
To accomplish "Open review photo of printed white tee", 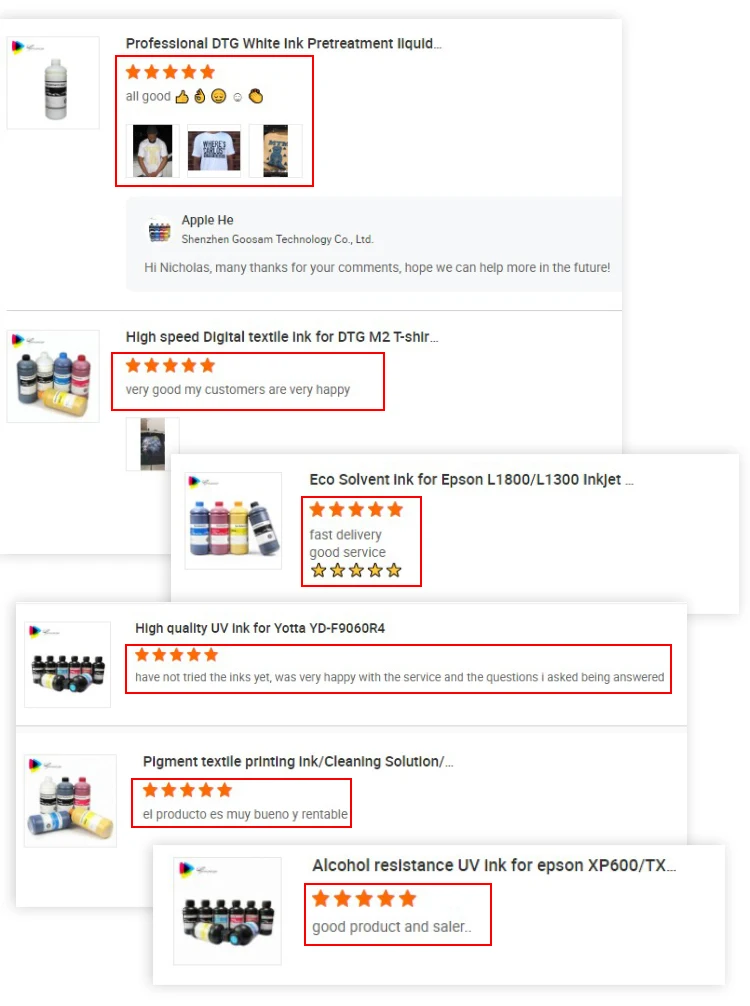I will [x=214, y=151].
